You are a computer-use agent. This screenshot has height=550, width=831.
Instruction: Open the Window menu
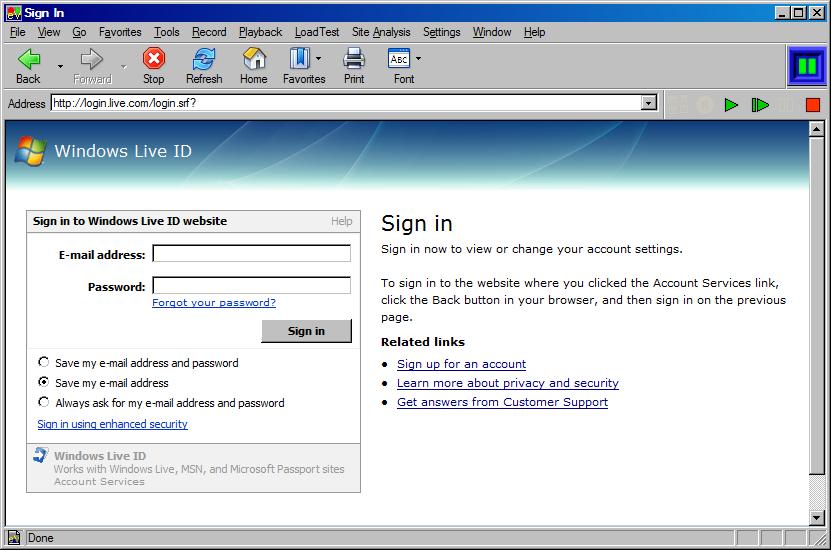[492, 32]
